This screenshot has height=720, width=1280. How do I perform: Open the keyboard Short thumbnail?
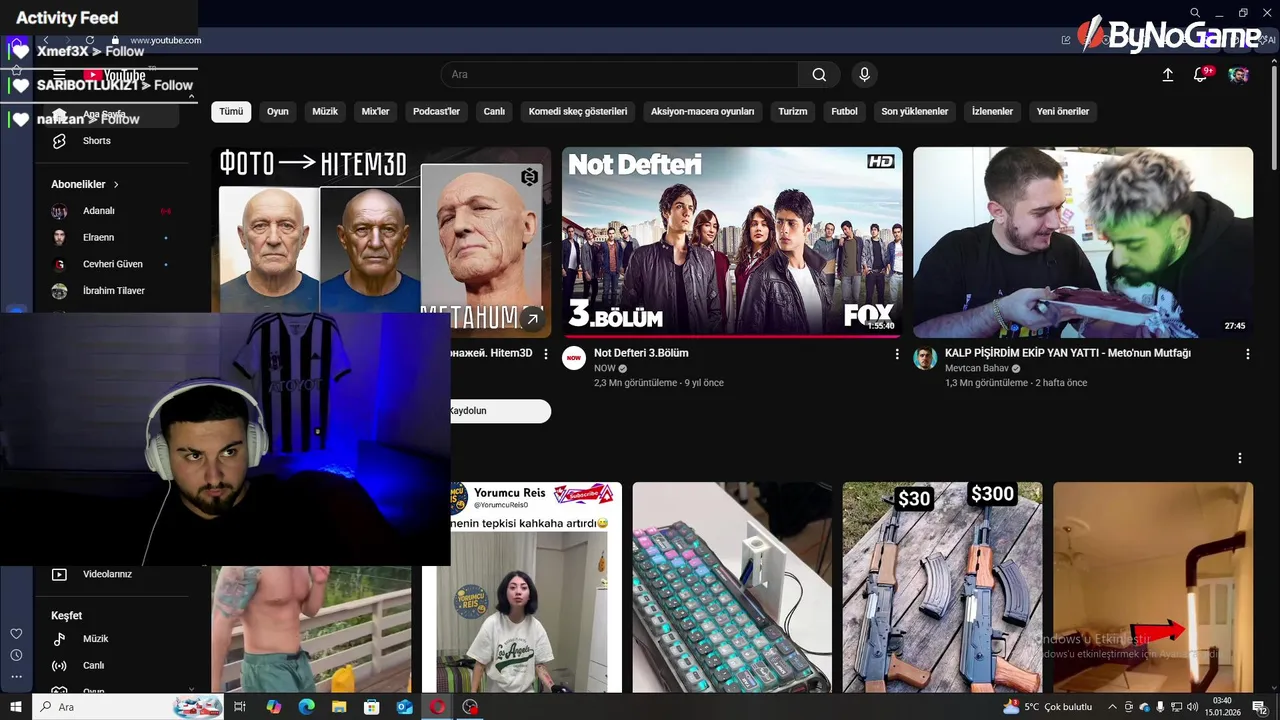pyautogui.click(x=732, y=587)
